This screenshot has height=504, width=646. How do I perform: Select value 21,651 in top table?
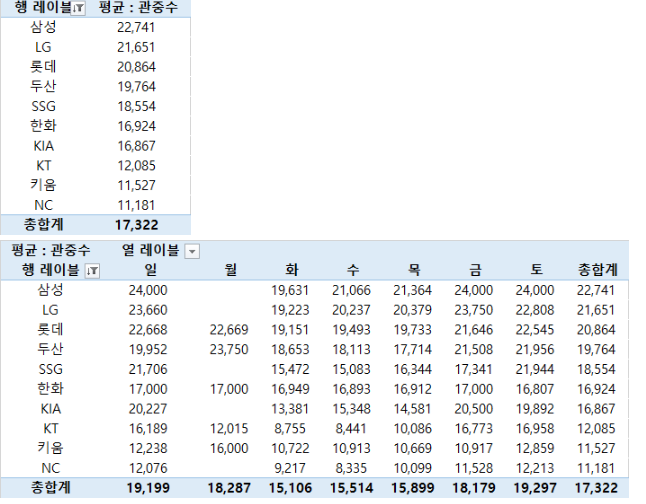(136, 47)
